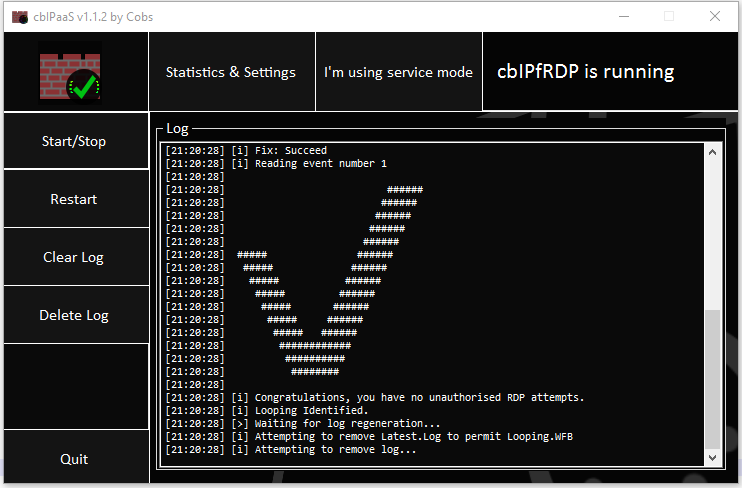Close the cbIPaaS window
The width and height of the screenshot is (742, 488).
[715, 16]
